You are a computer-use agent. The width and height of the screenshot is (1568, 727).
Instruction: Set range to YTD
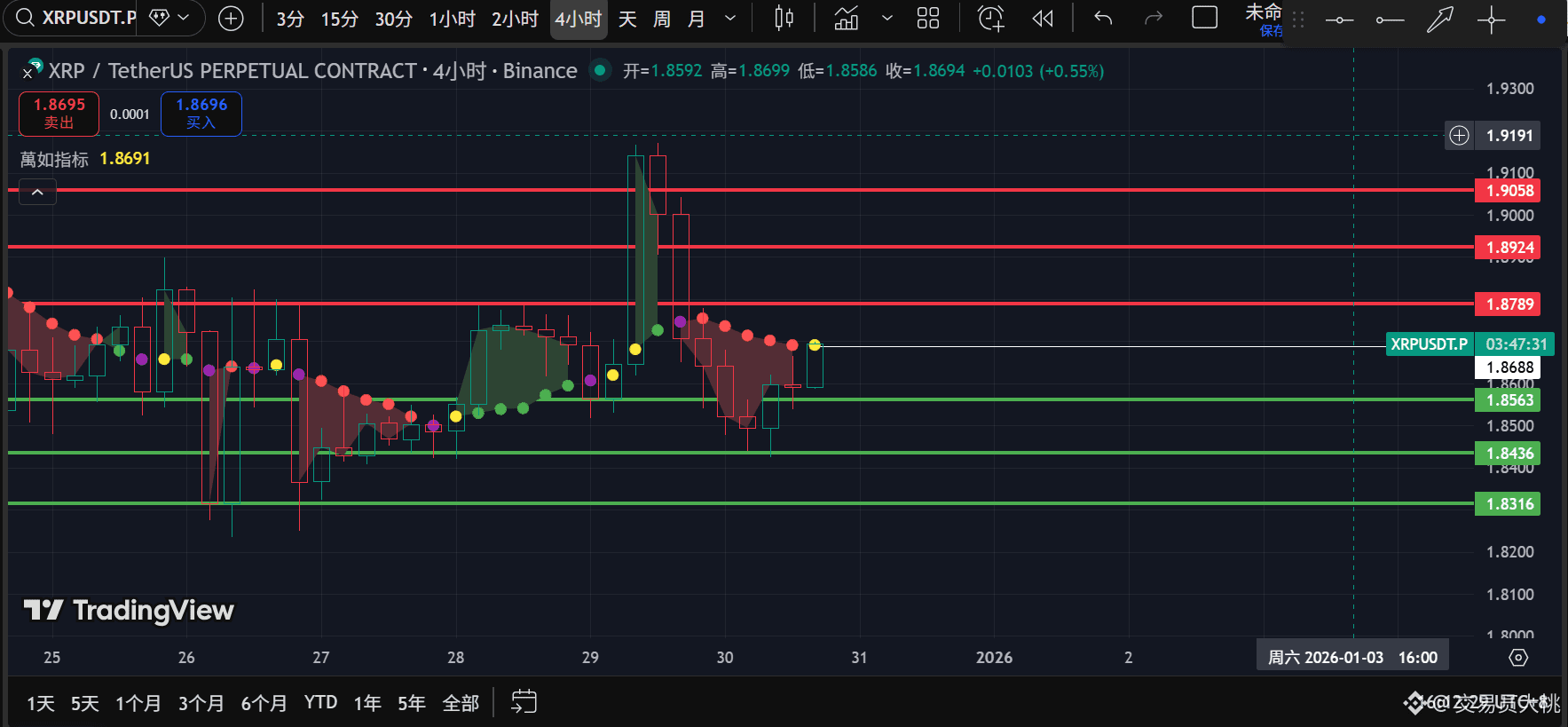click(320, 702)
